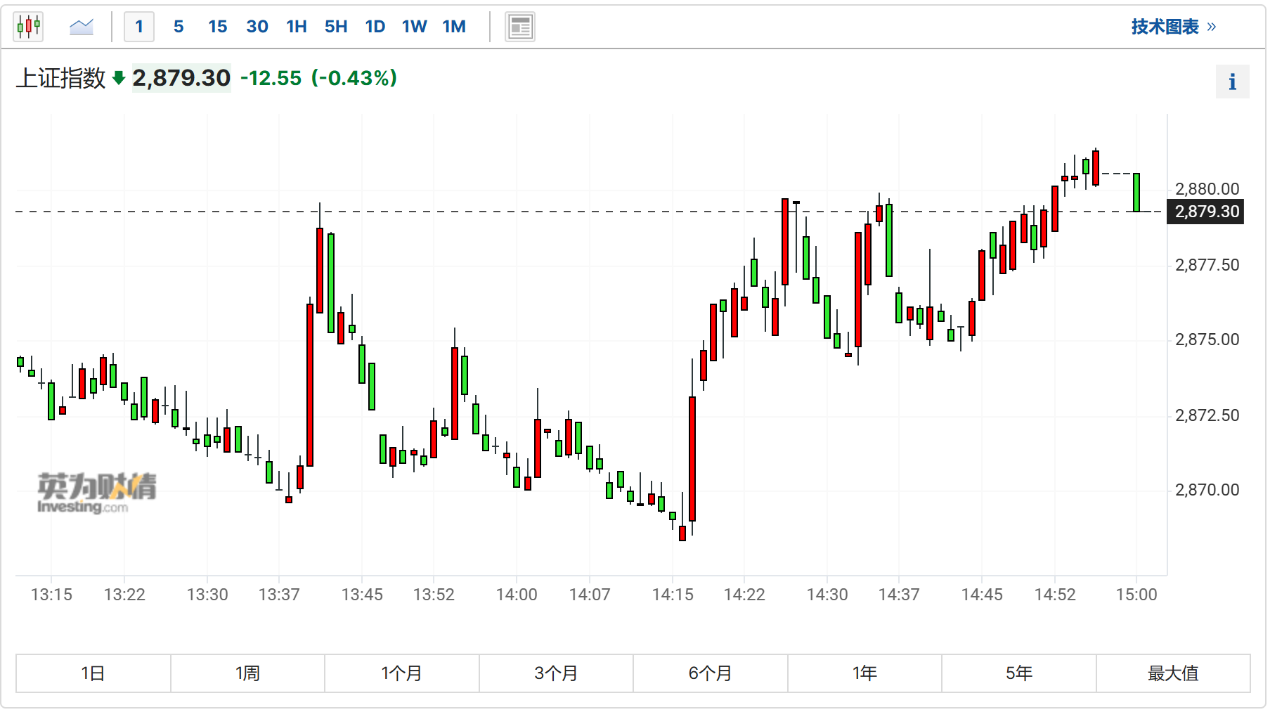
Task: Set the interval to 1H
Action: click(296, 27)
